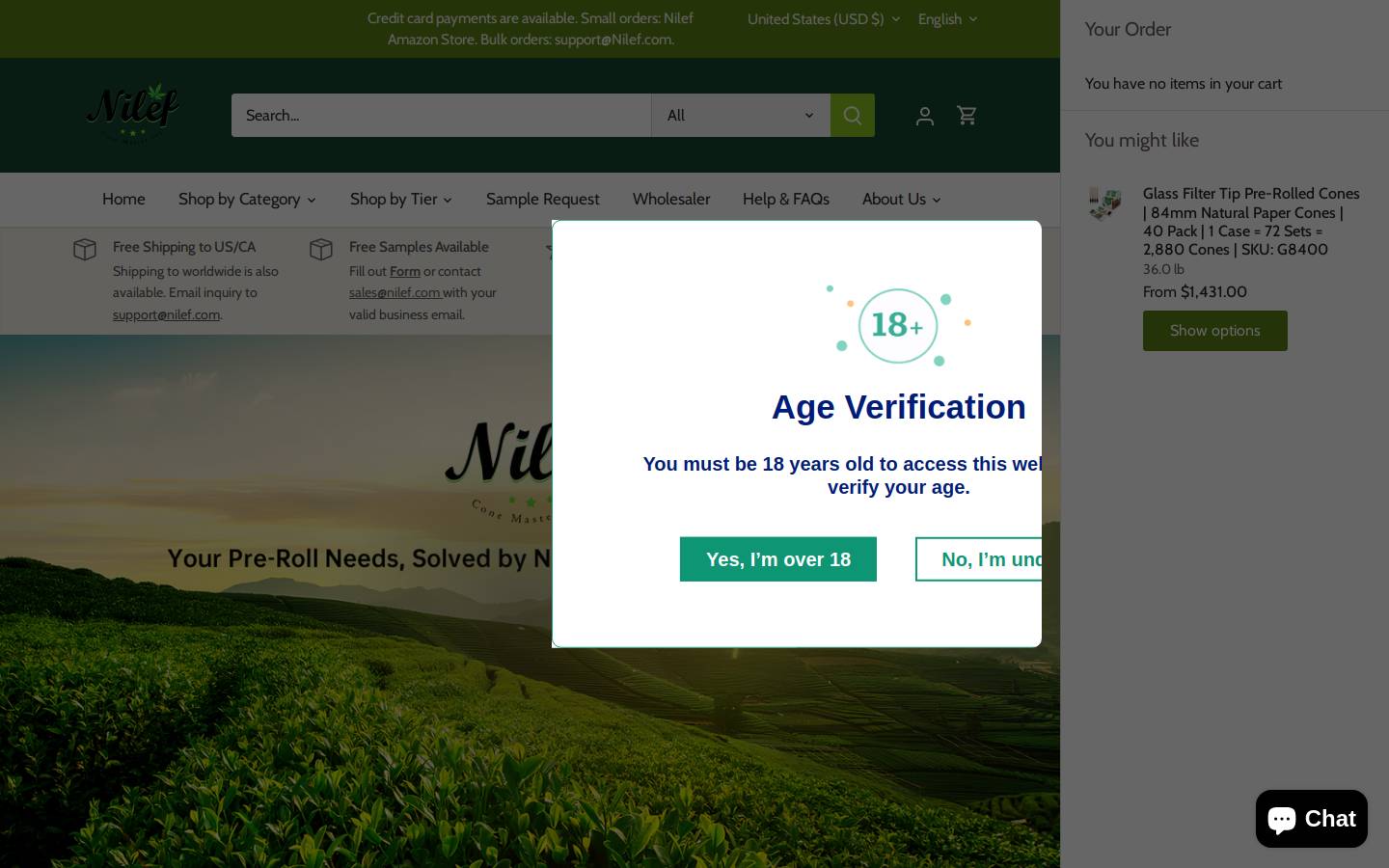Open the United States (USD $) currency selector
This screenshot has height=868, width=1389.
(824, 19)
